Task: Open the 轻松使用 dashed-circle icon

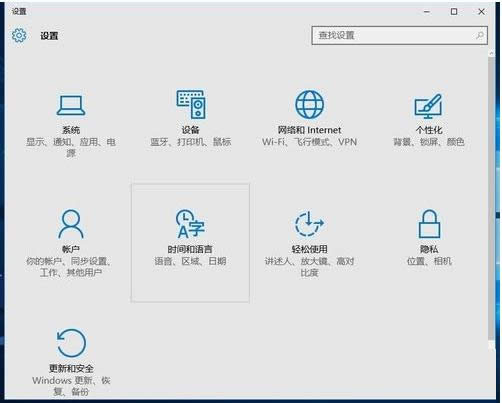Action: point(309,224)
